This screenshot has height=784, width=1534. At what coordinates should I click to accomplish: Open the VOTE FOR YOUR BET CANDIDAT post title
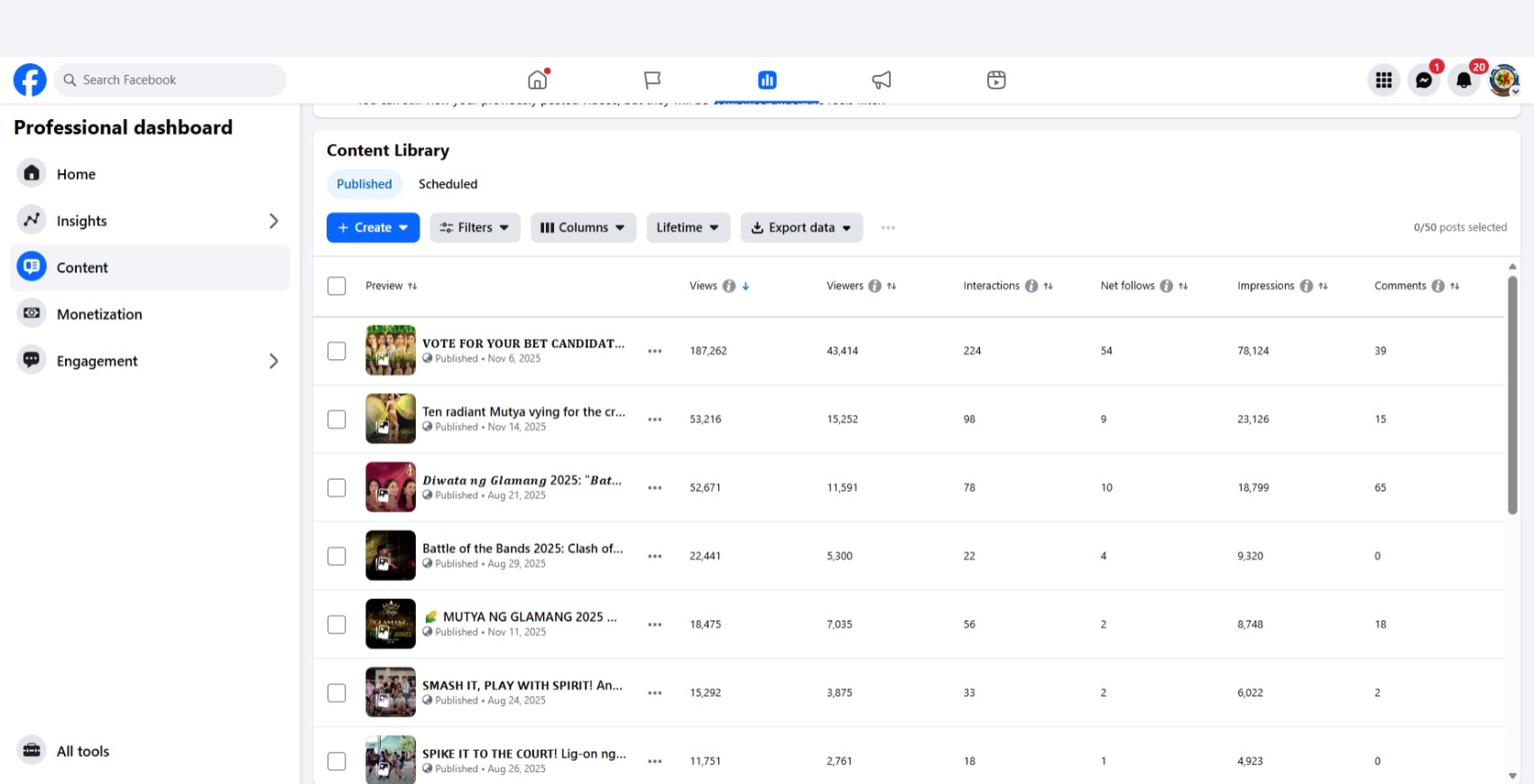523,344
